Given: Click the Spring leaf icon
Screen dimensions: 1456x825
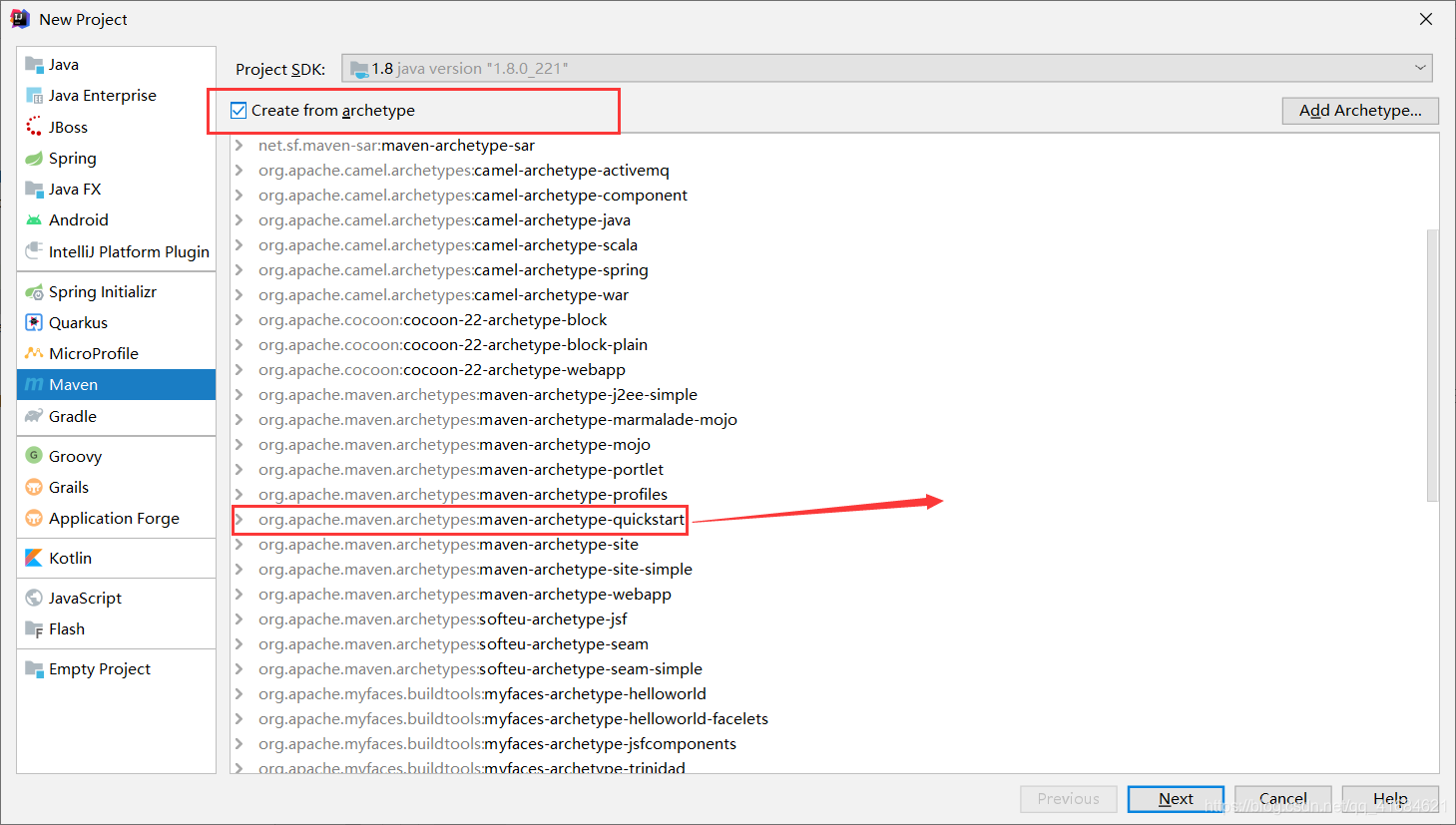Looking at the screenshot, I should click(34, 158).
